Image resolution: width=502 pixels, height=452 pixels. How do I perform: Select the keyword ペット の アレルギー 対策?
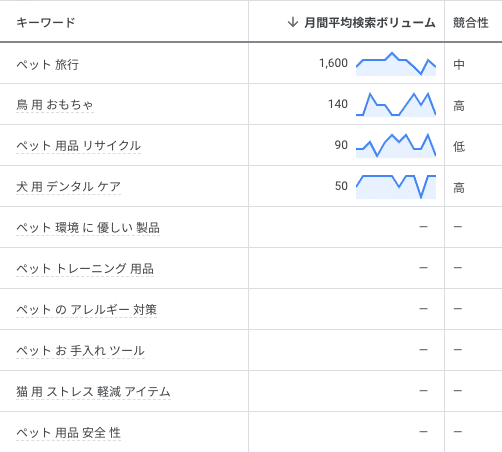pyautogui.click(x=86, y=310)
